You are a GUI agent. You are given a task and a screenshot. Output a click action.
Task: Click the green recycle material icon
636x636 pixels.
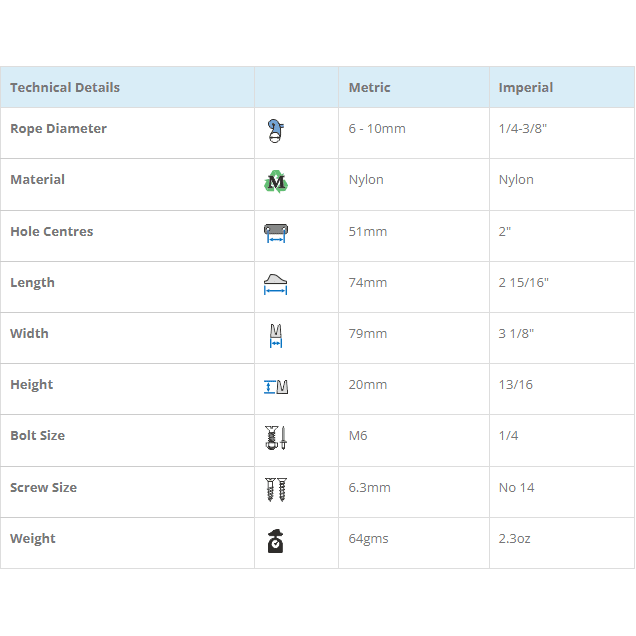pos(276,182)
